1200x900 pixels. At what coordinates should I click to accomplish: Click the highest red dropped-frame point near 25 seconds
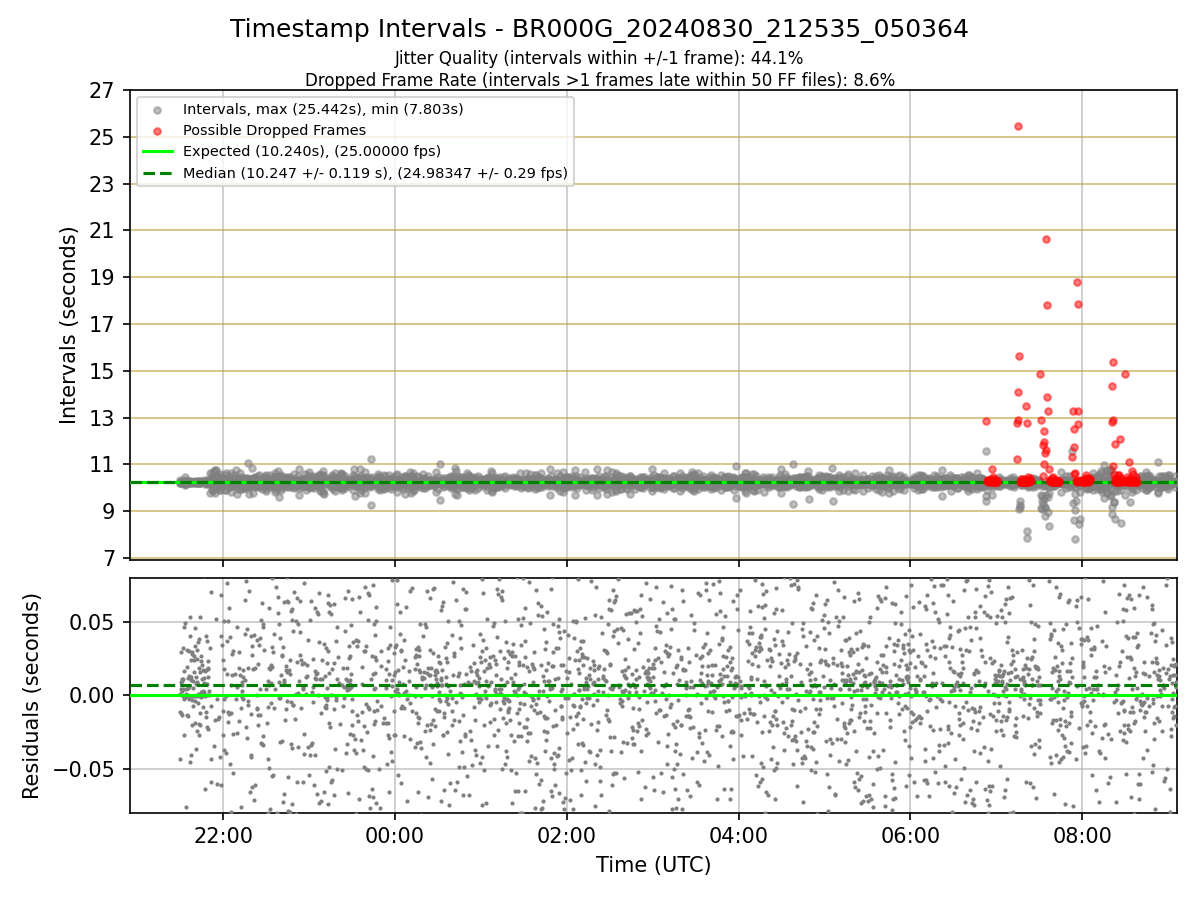coord(1018,126)
